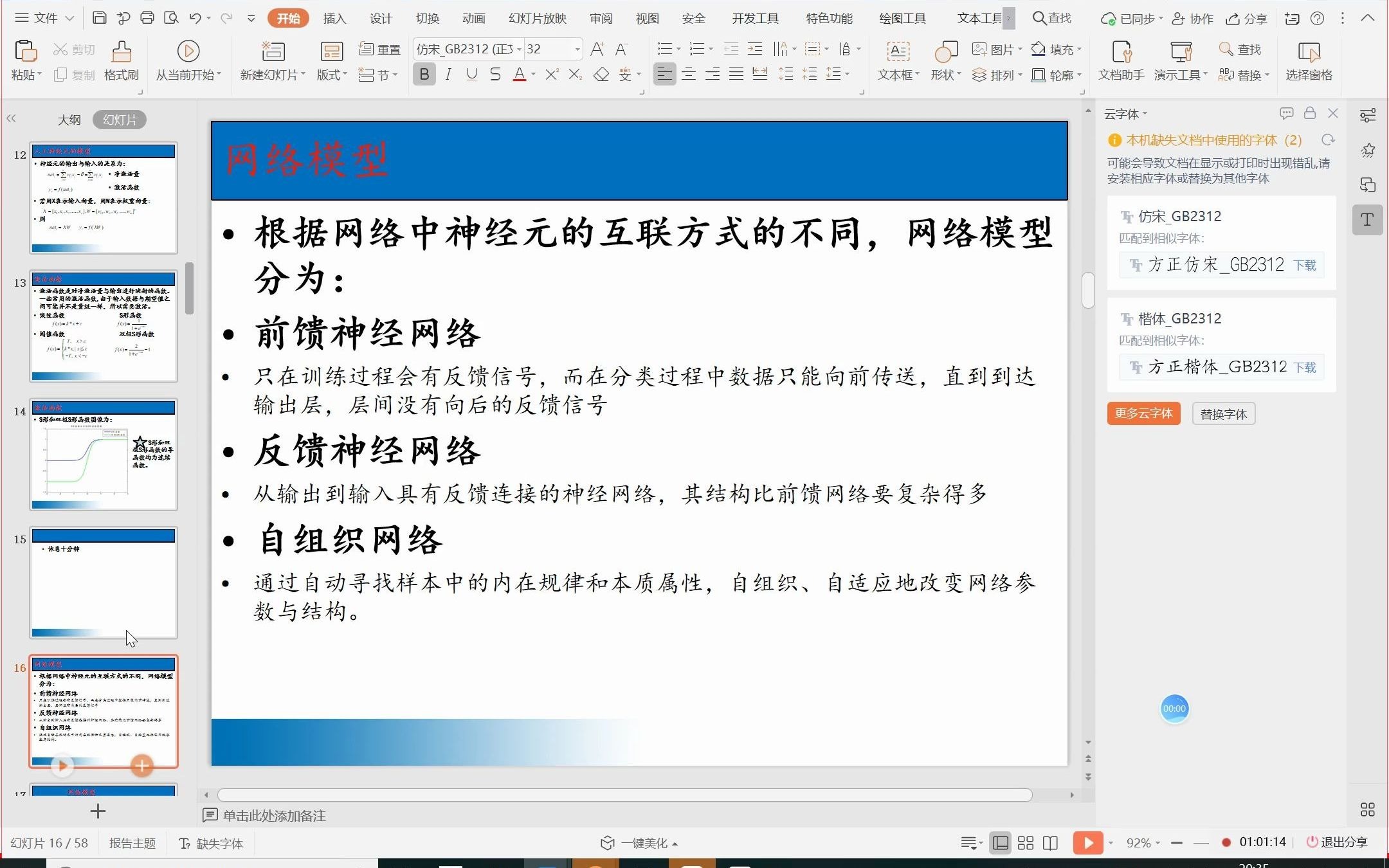Open the font name dropdown

pyautogui.click(x=519, y=50)
